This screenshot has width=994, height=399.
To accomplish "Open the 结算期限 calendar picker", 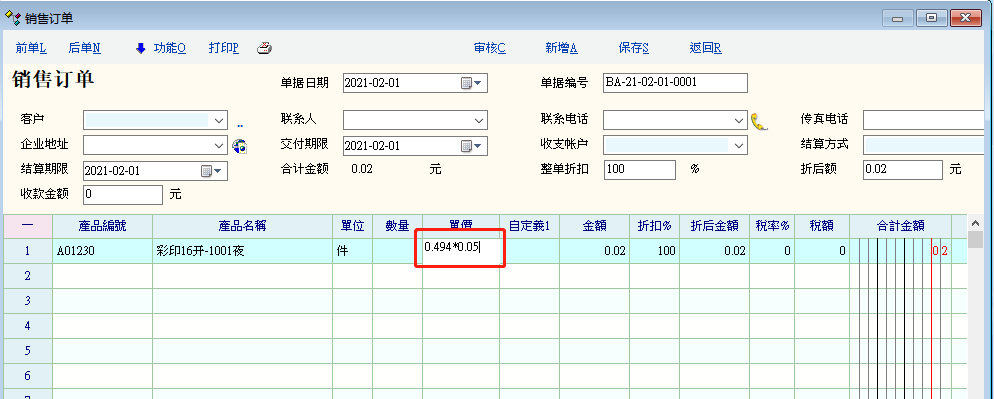I will coord(211,171).
